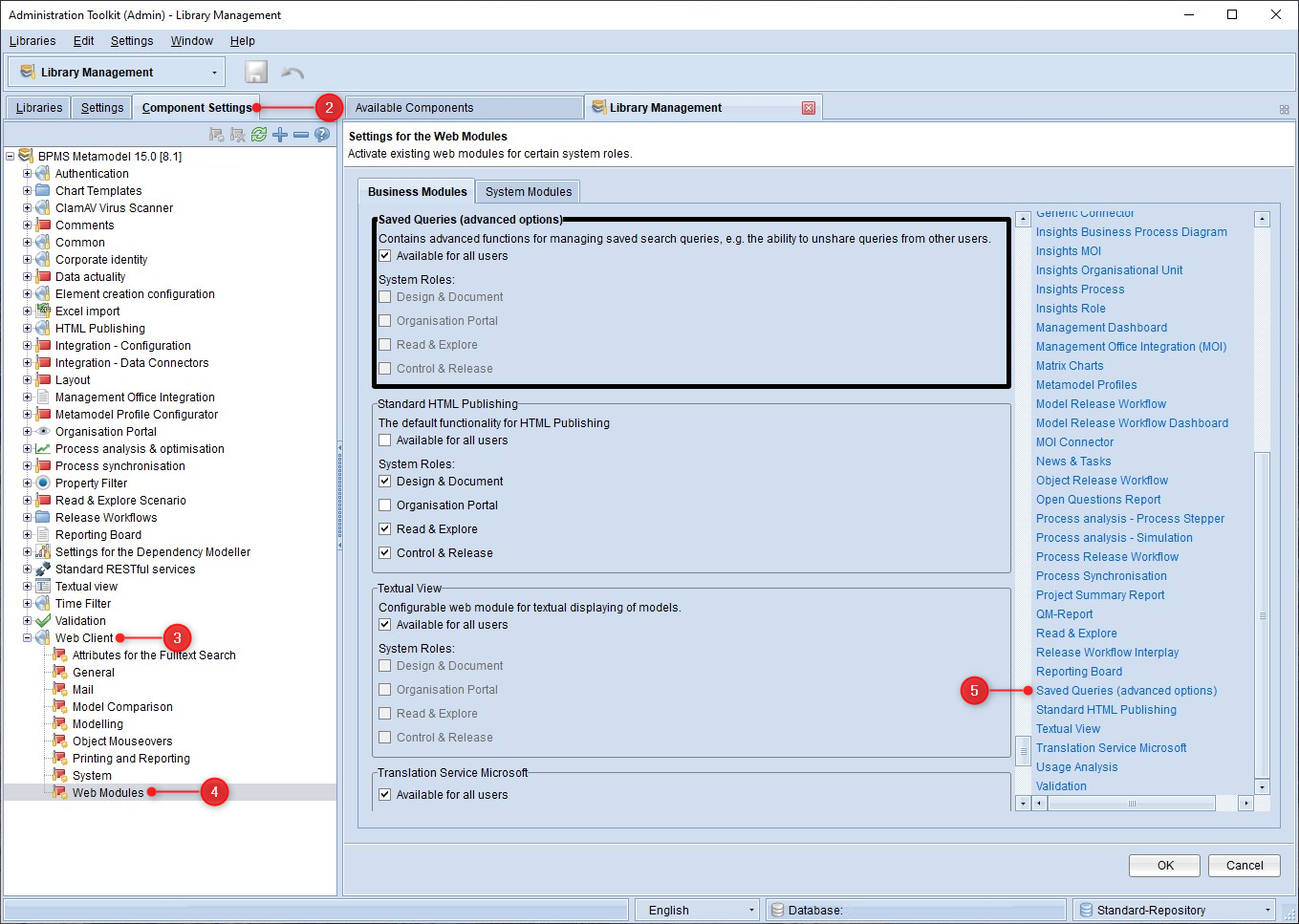Click the repository icon in status bar

1086,910
